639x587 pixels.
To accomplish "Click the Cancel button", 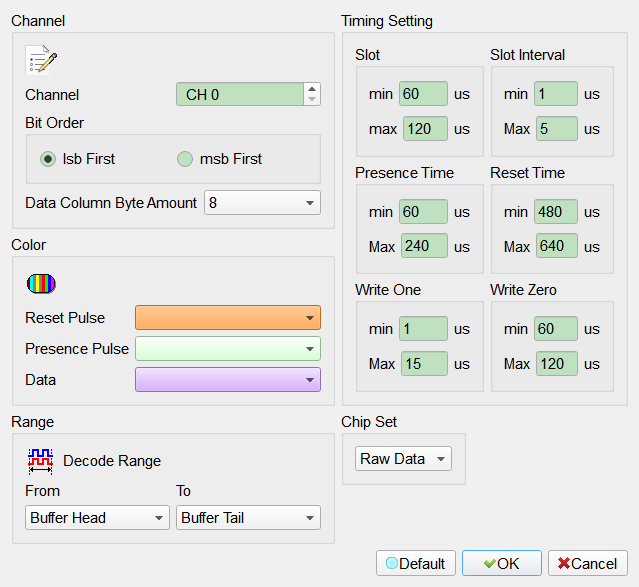I will point(588,563).
